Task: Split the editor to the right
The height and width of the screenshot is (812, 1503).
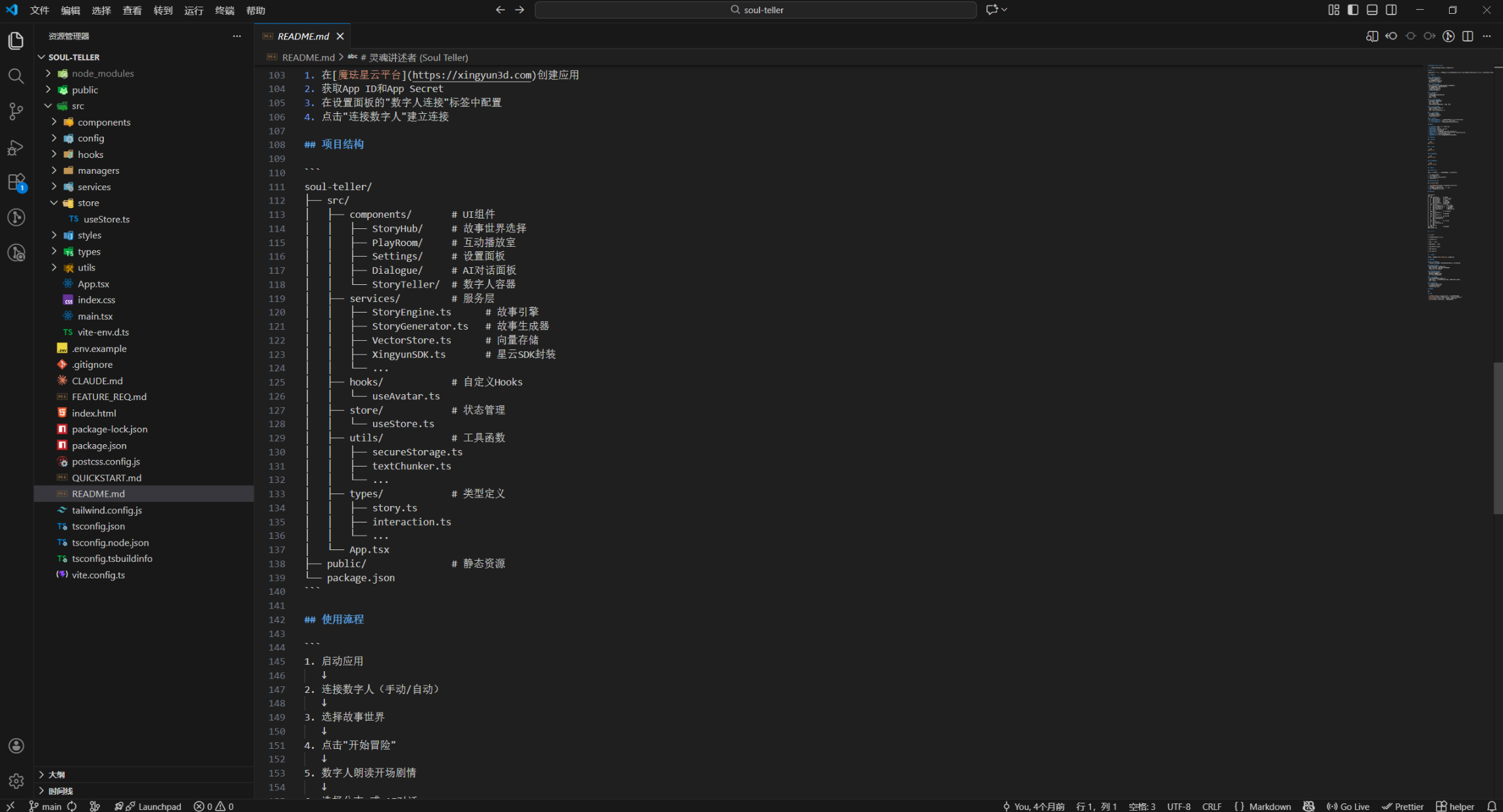Action: 1467,36
